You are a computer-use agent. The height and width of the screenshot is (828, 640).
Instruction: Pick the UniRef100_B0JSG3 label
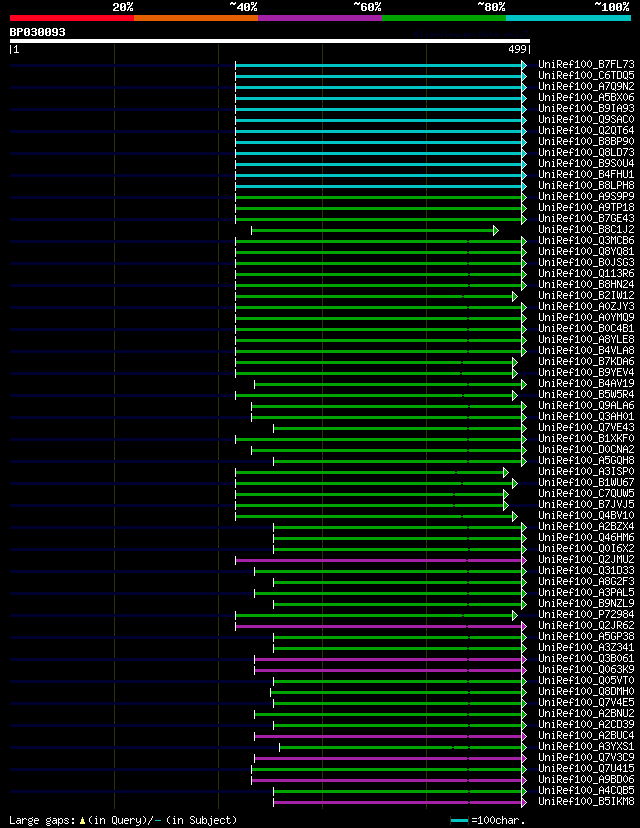(586, 262)
